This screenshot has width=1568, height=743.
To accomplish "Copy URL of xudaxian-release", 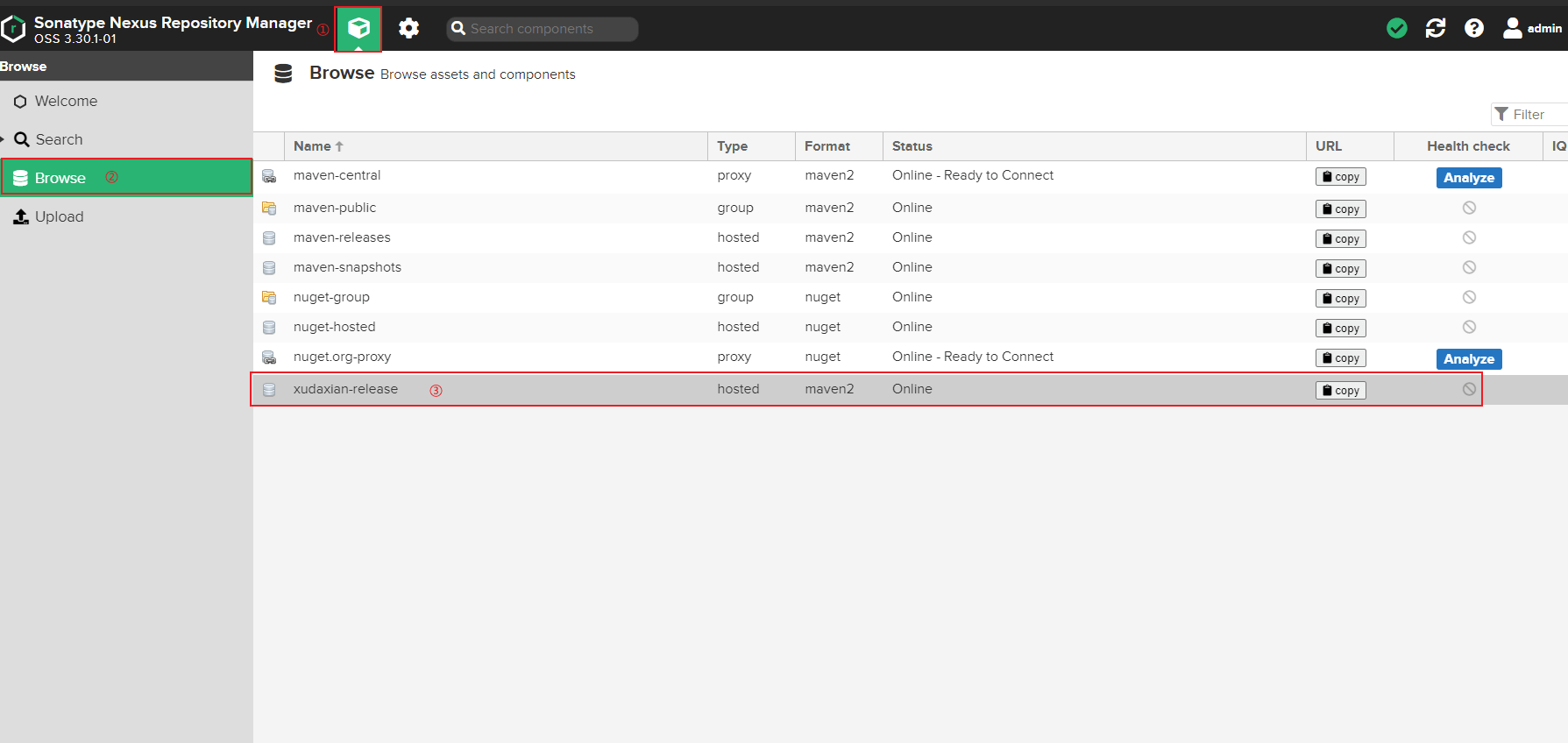I will (x=1340, y=391).
